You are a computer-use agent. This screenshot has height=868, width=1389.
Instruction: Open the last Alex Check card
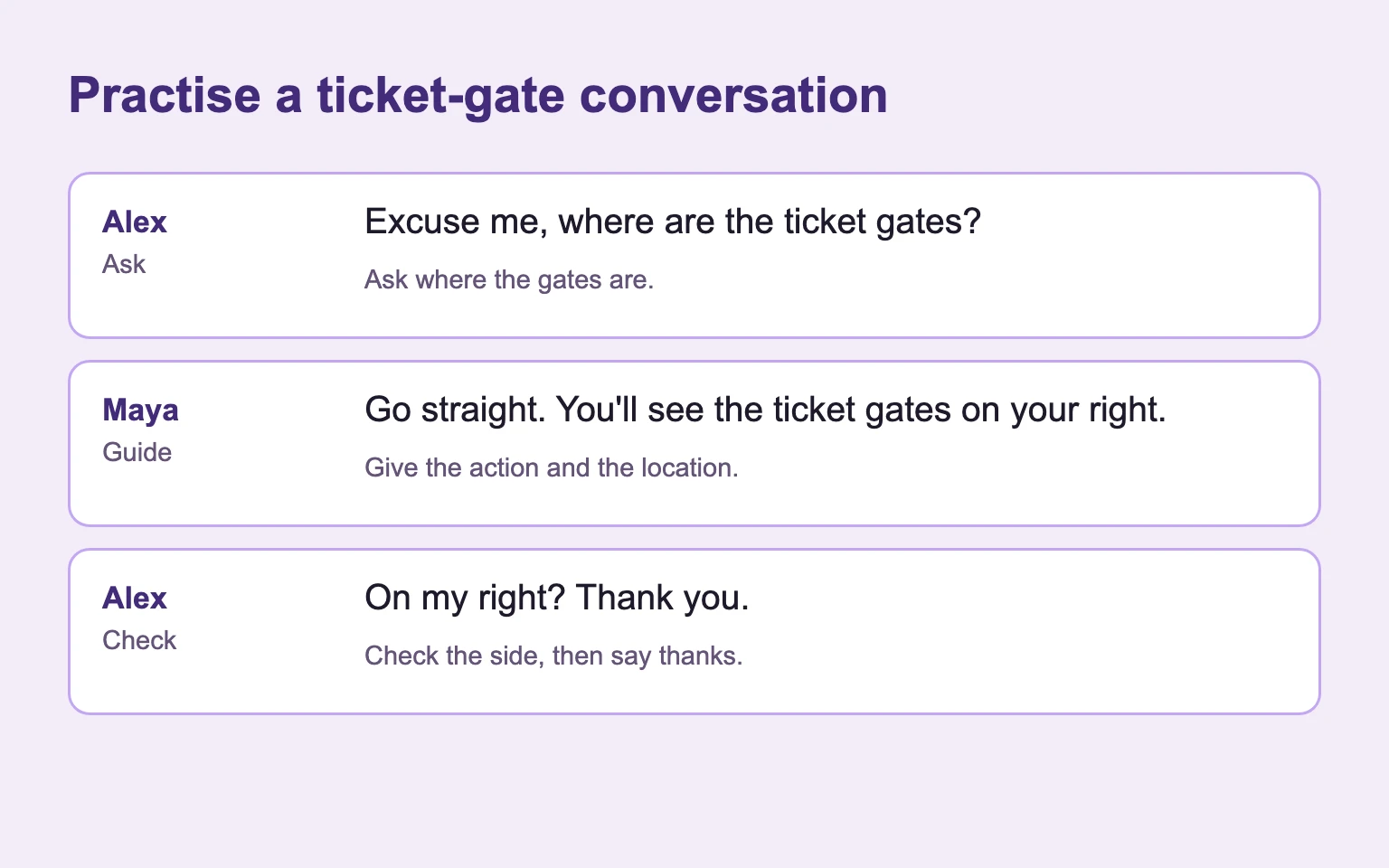[x=694, y=632]
